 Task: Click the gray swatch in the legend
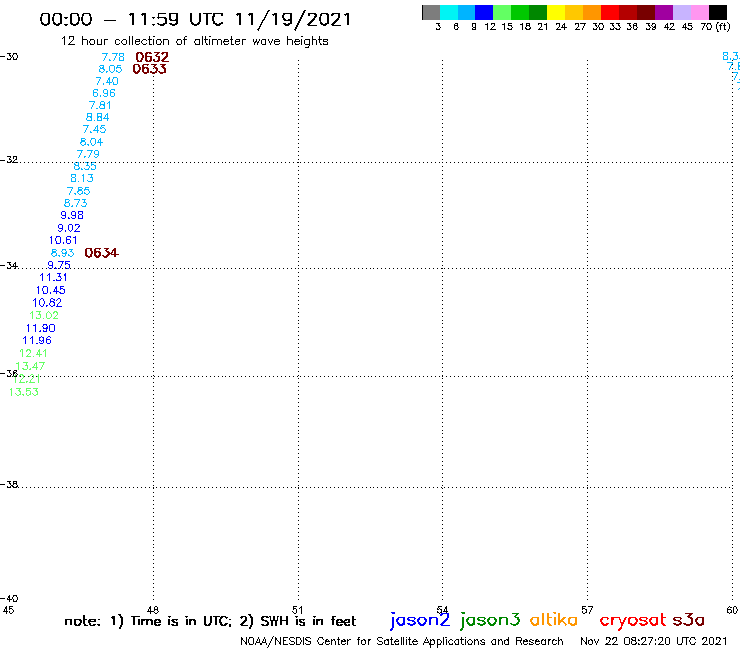431,12
